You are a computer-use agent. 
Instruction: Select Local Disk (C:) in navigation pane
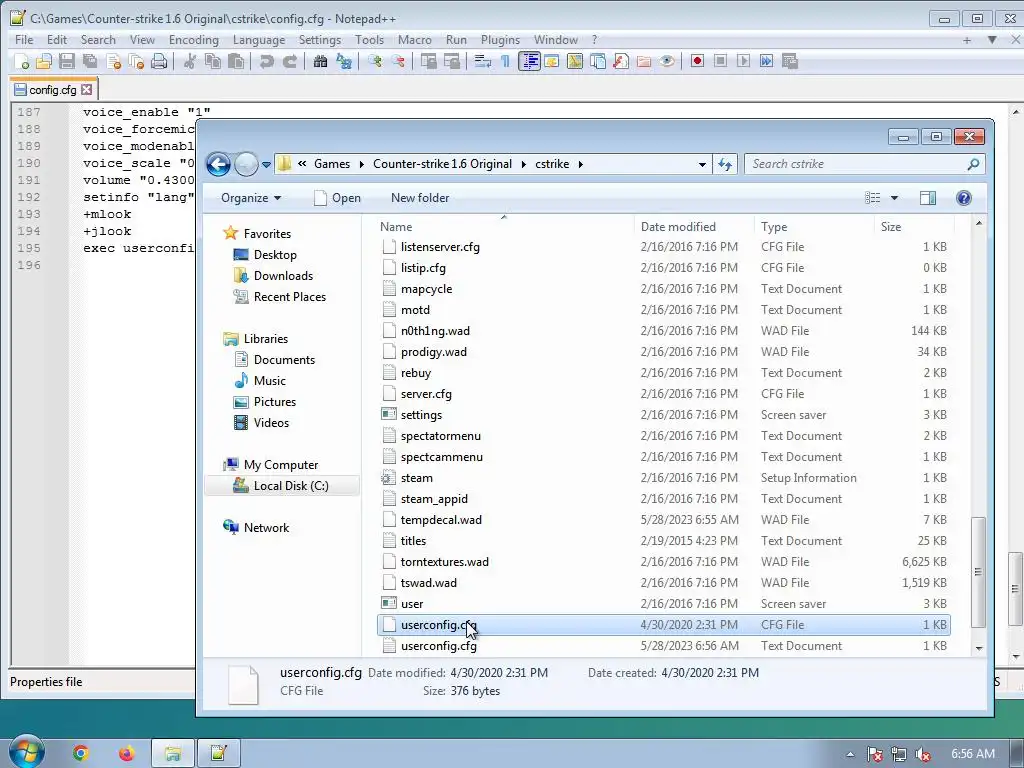(281, 486)
